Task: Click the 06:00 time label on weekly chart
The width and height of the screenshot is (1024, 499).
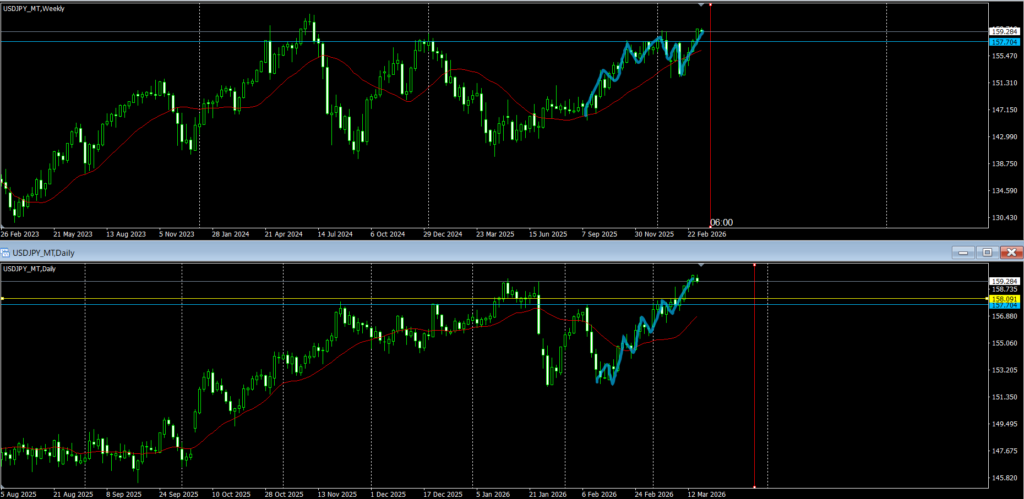Action: click(x=721, y=222)
